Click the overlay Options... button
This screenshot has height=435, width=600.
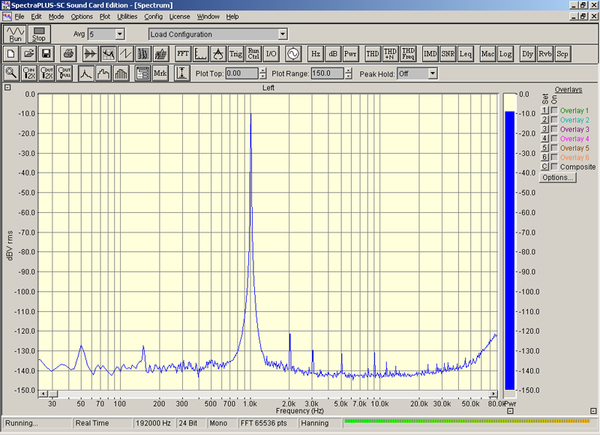pyautogui.click(x=558, y=178)
